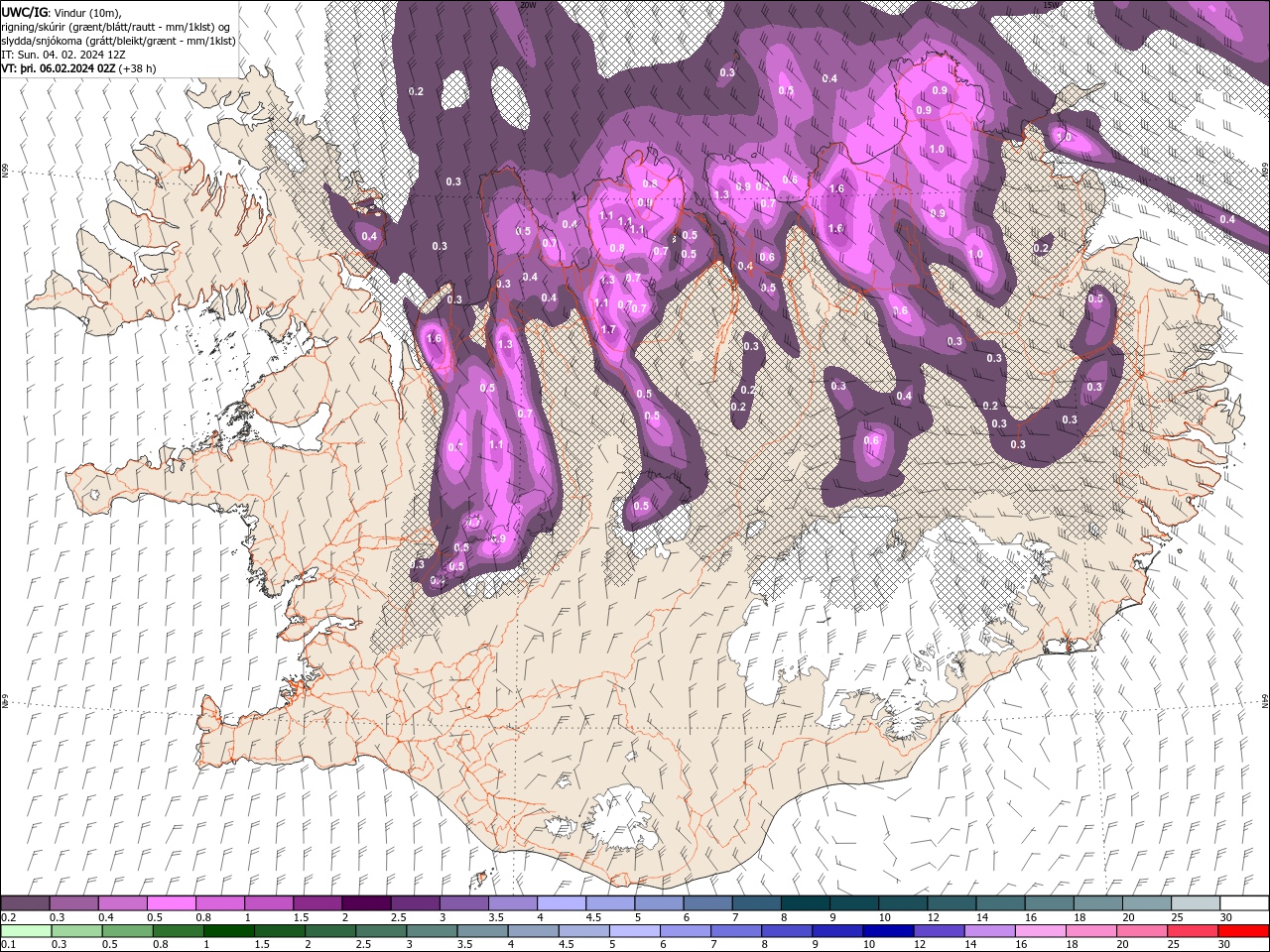Click the light red swatch at rain 20
Screen dimensions: 1270x952
tap(1142, 931)
